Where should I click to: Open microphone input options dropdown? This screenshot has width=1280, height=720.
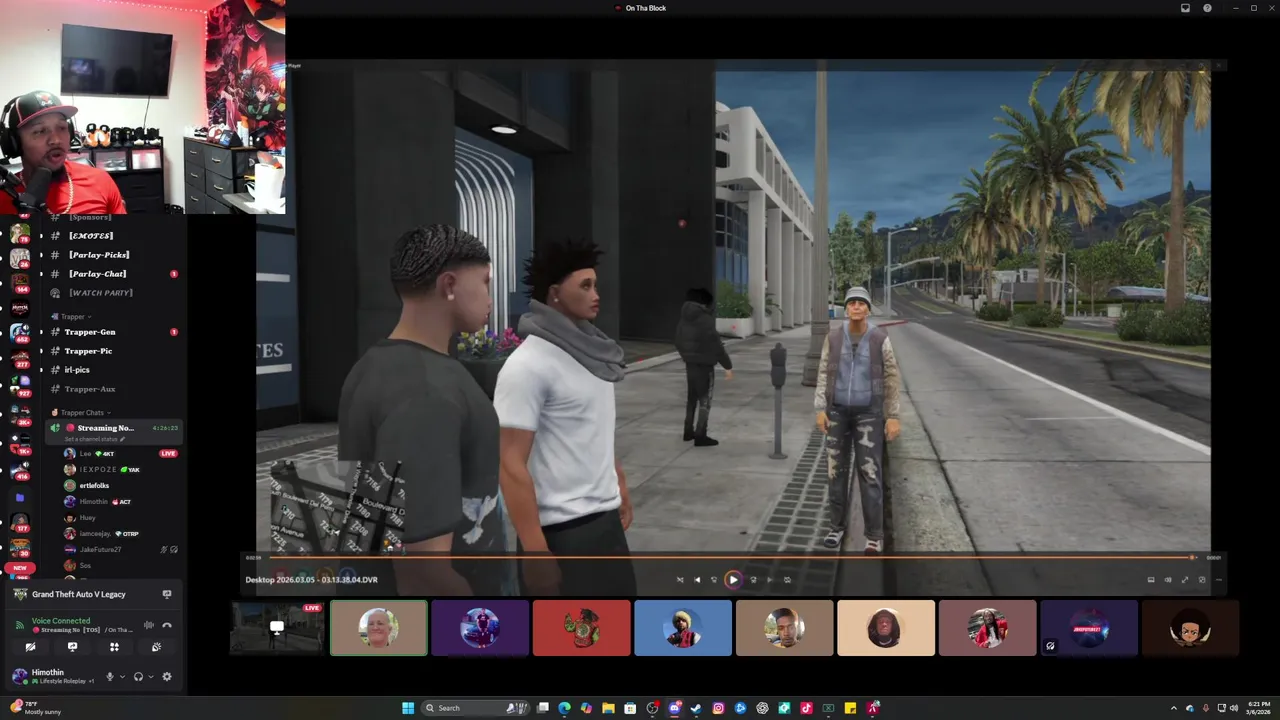tap(122, 677)
